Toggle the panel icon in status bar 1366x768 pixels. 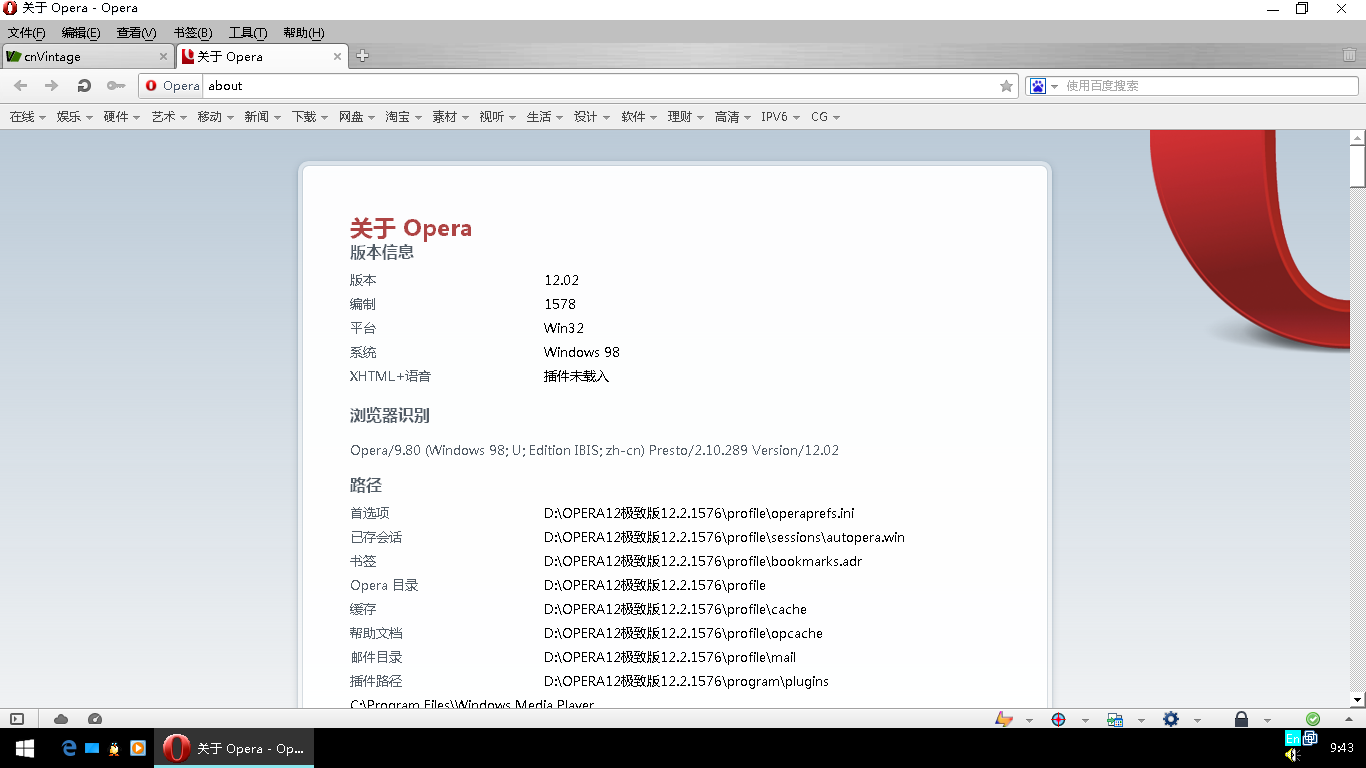coord(17,718)
